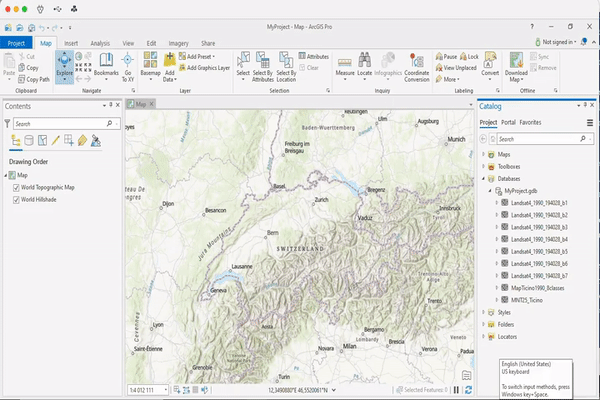Uncheck the World Topographic Map layer
Screen dimensions: 600x400
coord(15,187)
